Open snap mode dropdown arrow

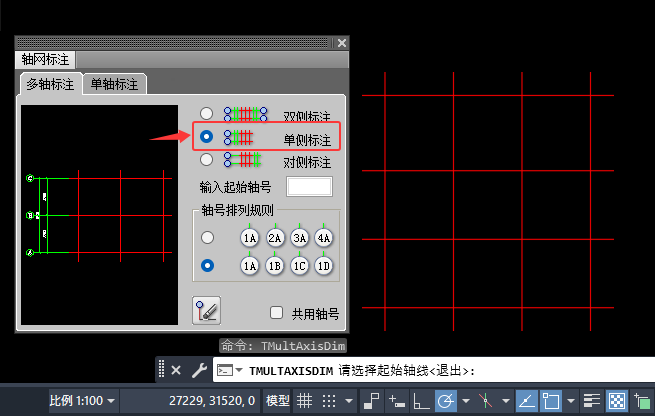point(349,401)
